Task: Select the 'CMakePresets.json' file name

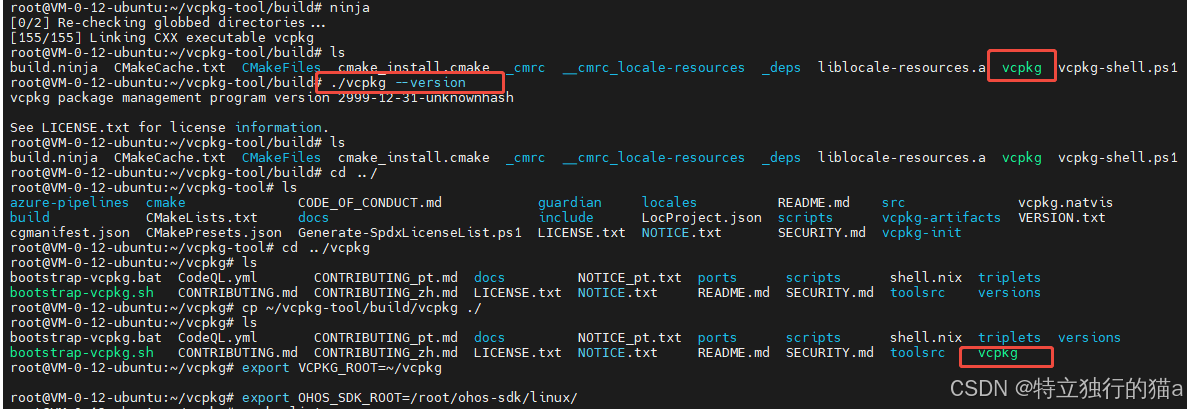Action: (213, 233)
